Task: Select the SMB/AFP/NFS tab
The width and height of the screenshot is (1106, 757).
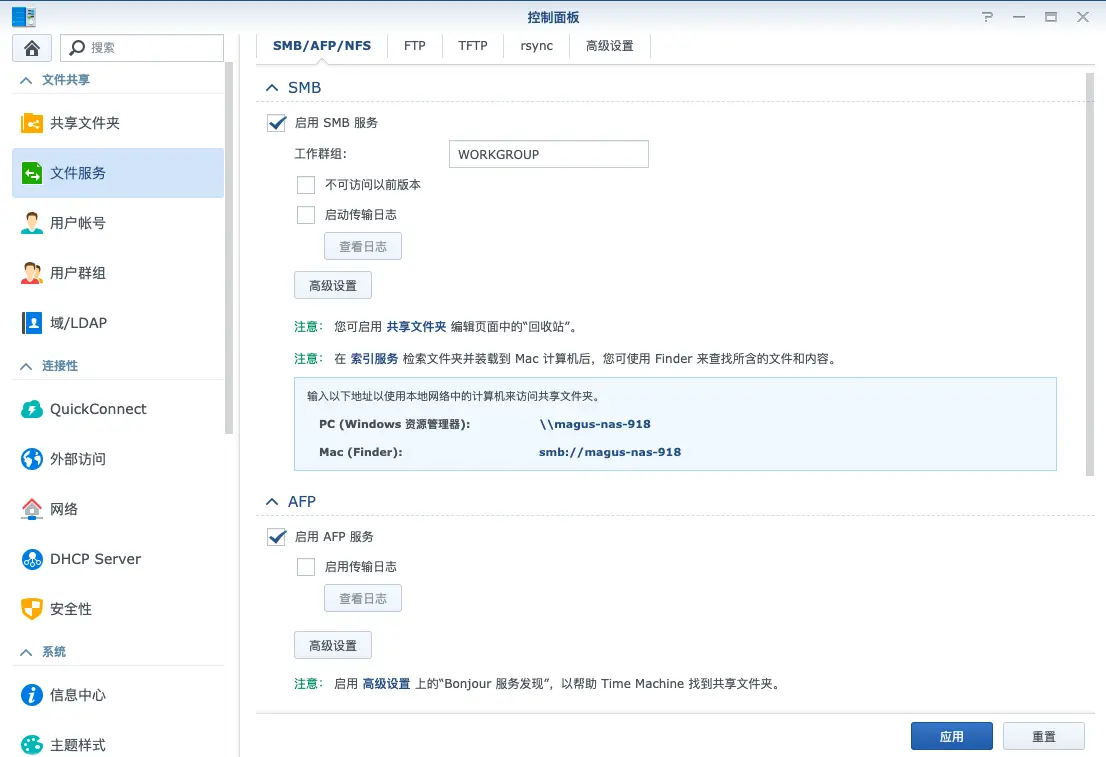Action: [x=322, y=46]
